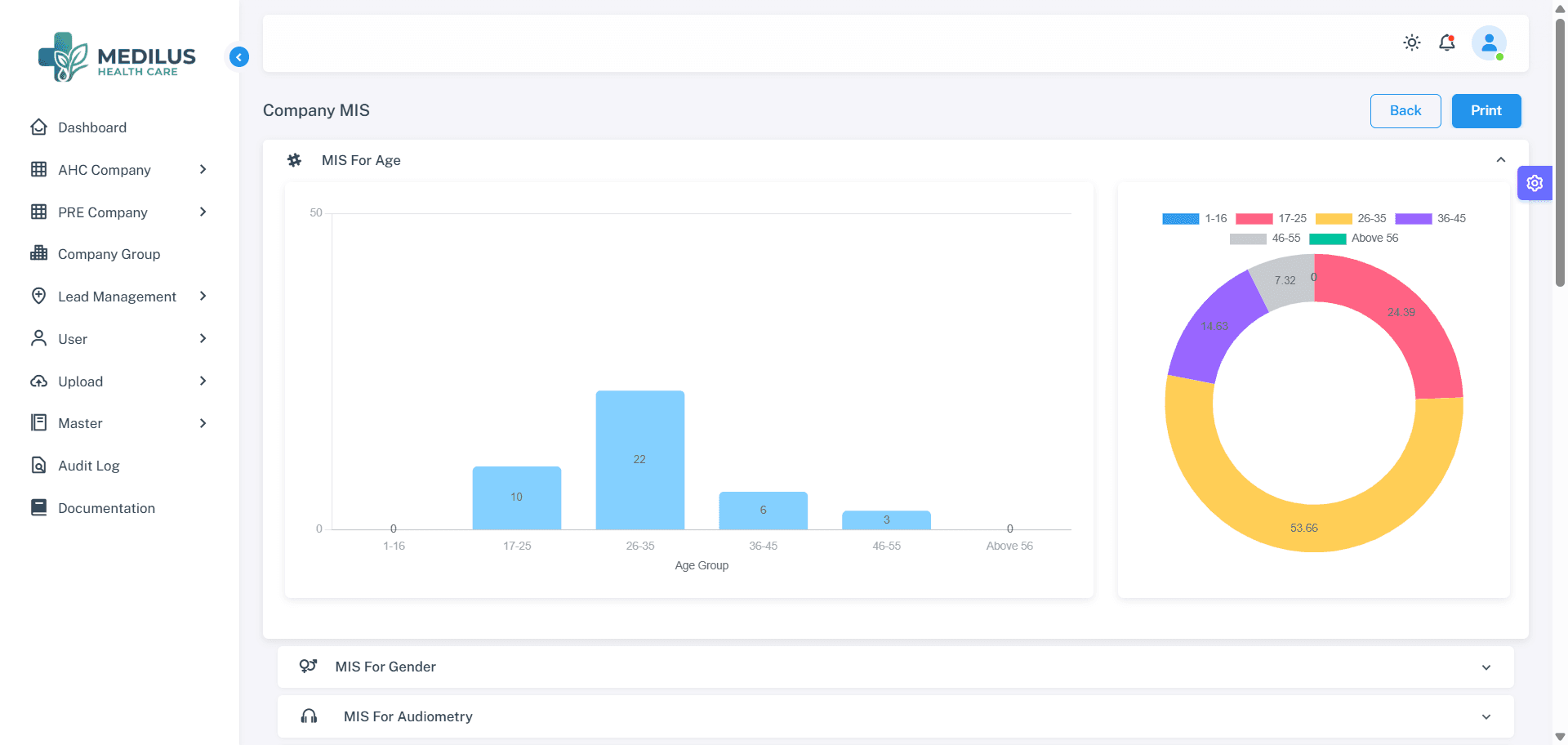1568x745 pixels.
Task: Toggle the 26-35 legend yellow swatch
Action: 1334,218
